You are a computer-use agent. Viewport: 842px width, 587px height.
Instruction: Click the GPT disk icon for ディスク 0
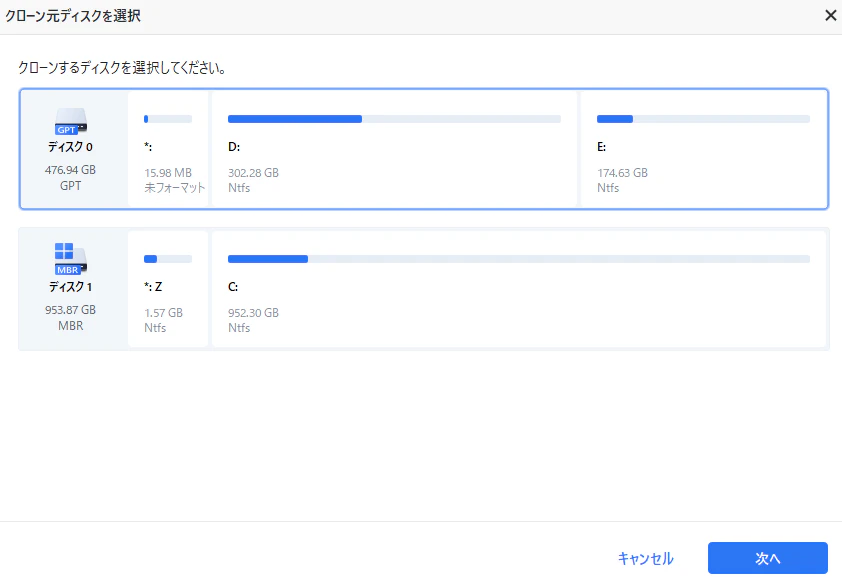pyautogui.click(x=71, y=121)
